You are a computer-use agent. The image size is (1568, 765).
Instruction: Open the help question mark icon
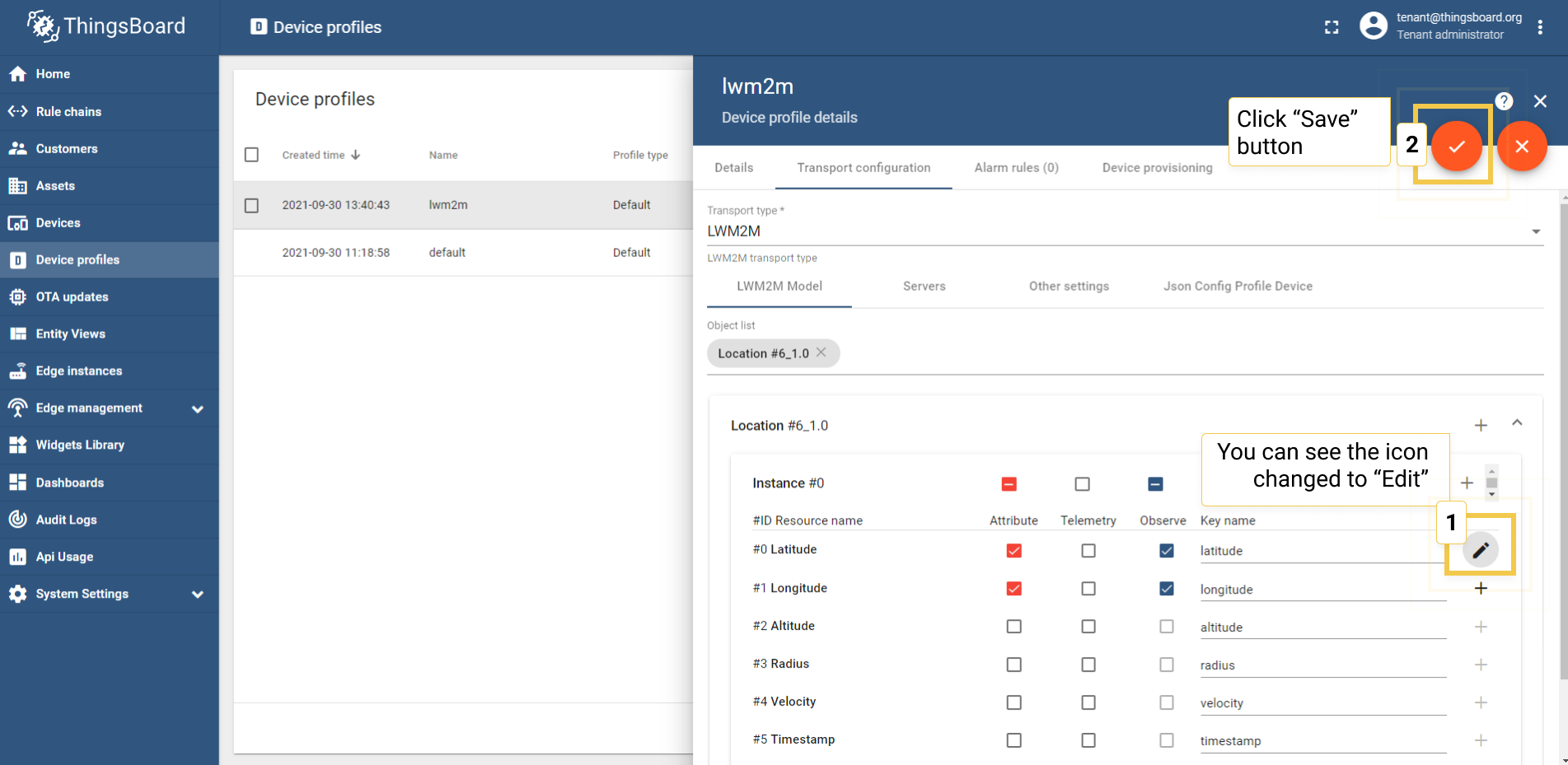[x=1504, y=100]
